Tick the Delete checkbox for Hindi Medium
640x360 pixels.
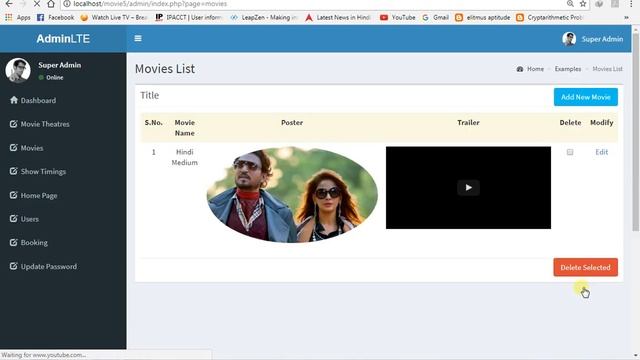(570, 152)
